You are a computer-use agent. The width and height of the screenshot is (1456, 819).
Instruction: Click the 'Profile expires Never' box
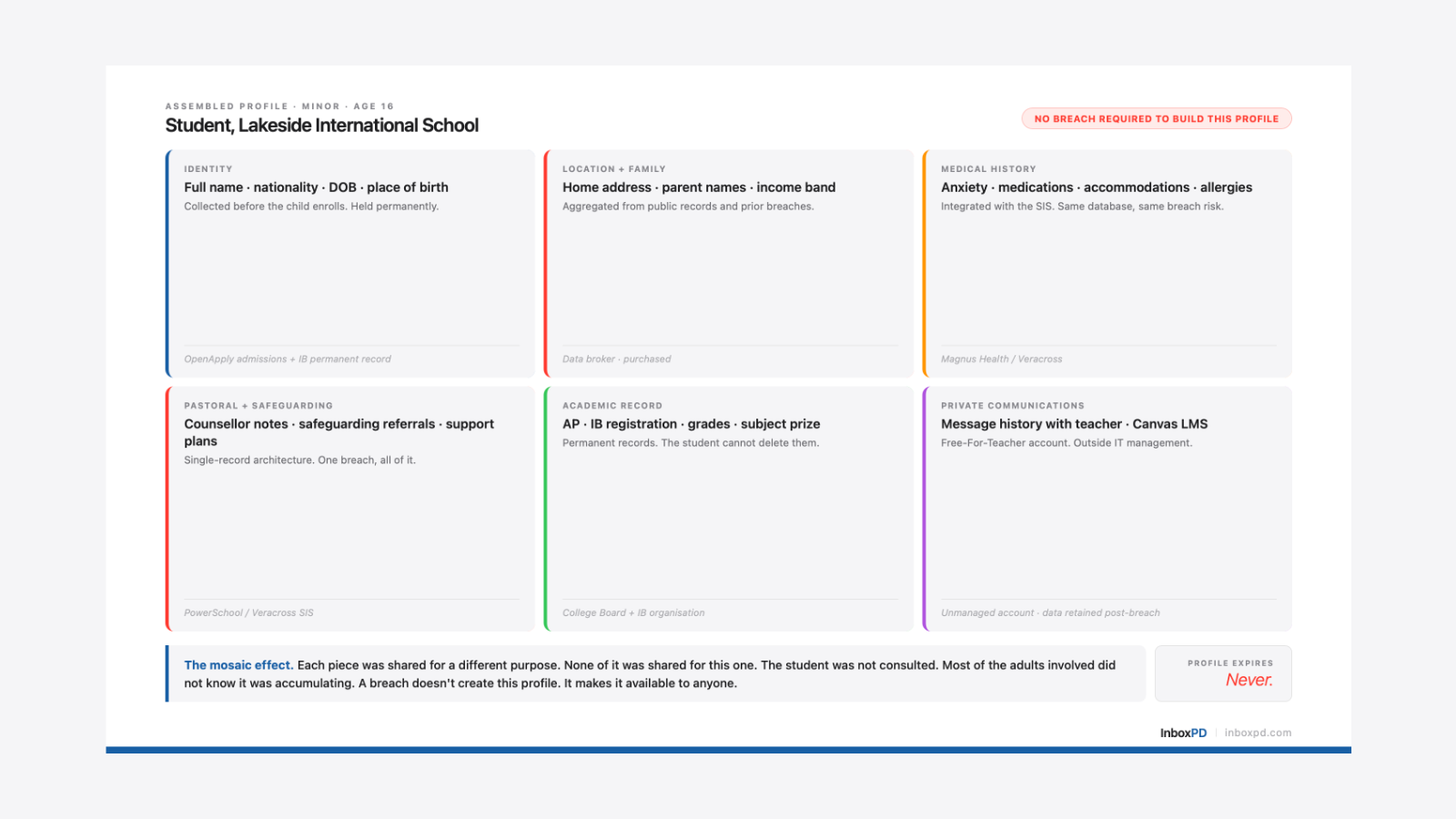point(1223,673)
